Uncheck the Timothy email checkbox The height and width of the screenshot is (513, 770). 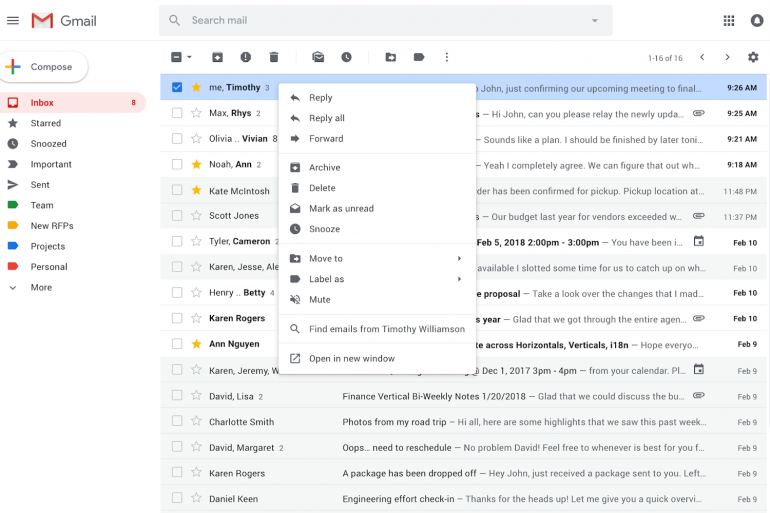(177, 87)
